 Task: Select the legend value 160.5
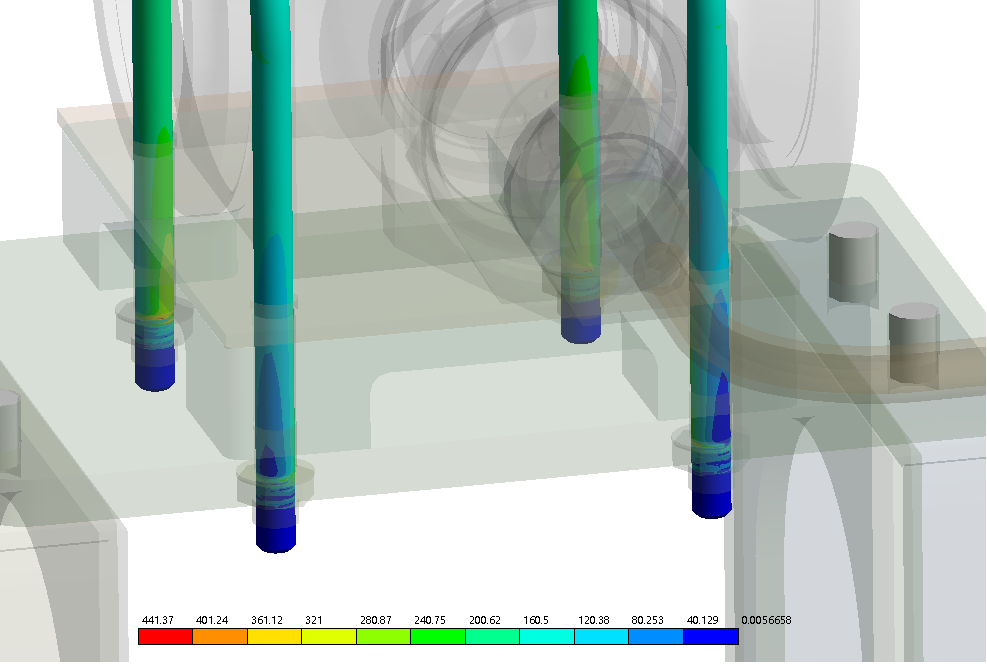point(536,620)
